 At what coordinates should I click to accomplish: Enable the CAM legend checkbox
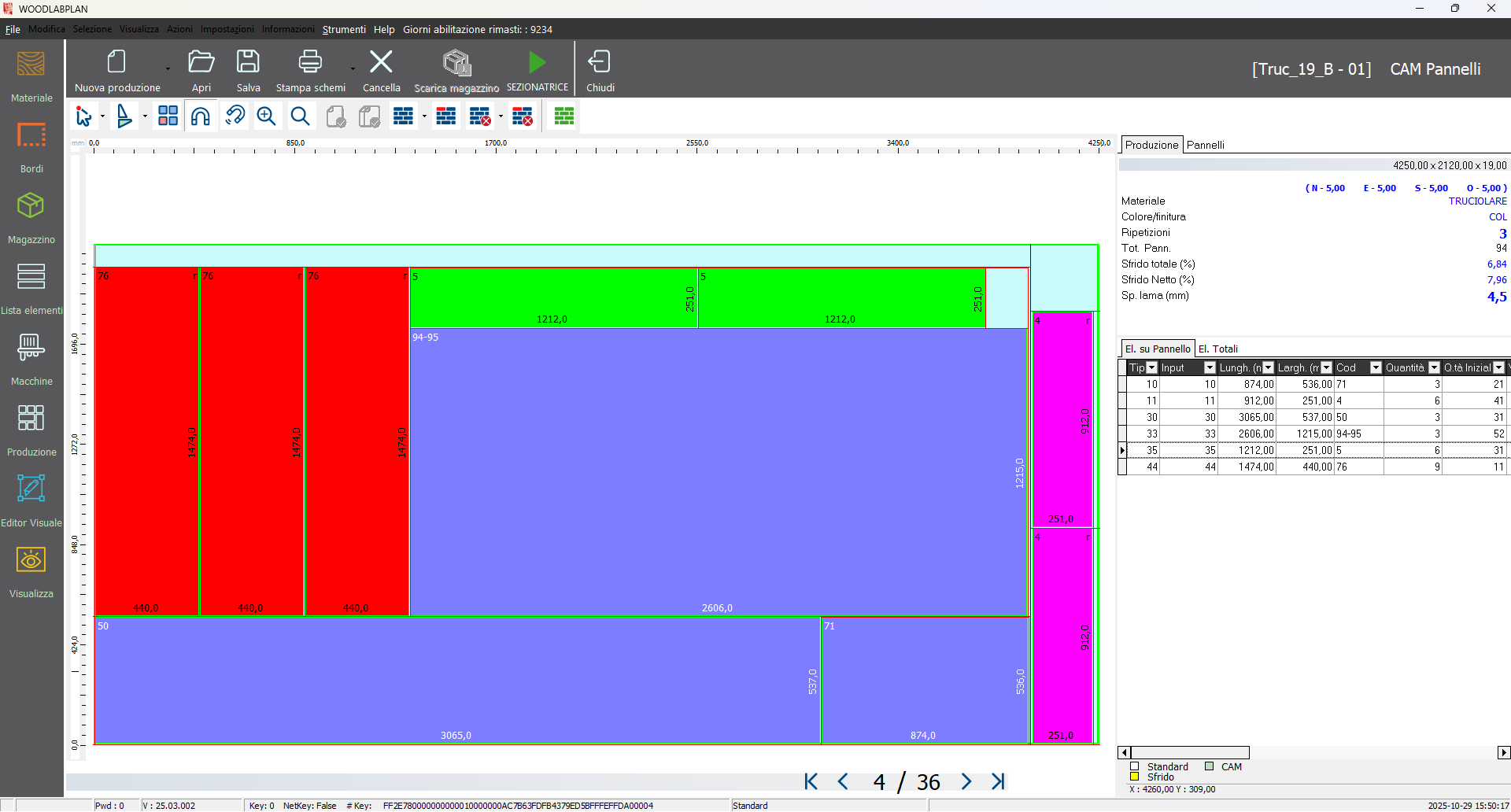point(1209,766)
